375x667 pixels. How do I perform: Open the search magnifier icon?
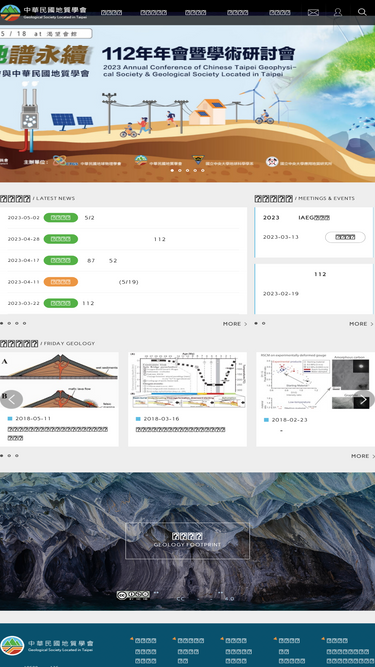point(362,12)
